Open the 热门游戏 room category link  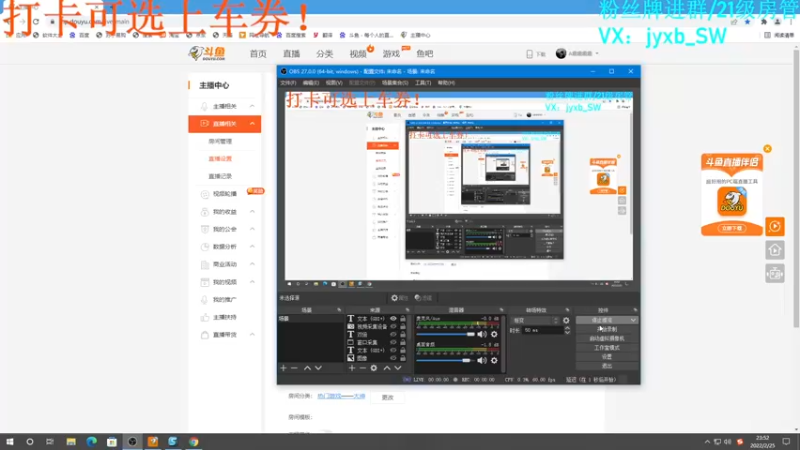click(341, 396)
